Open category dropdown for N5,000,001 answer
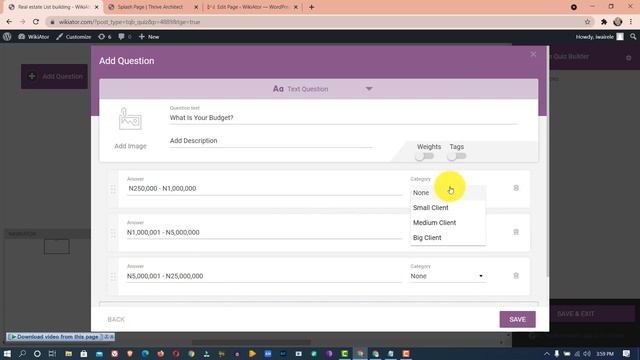The width and height of the screenshot is (640, 360). (448, 276)
